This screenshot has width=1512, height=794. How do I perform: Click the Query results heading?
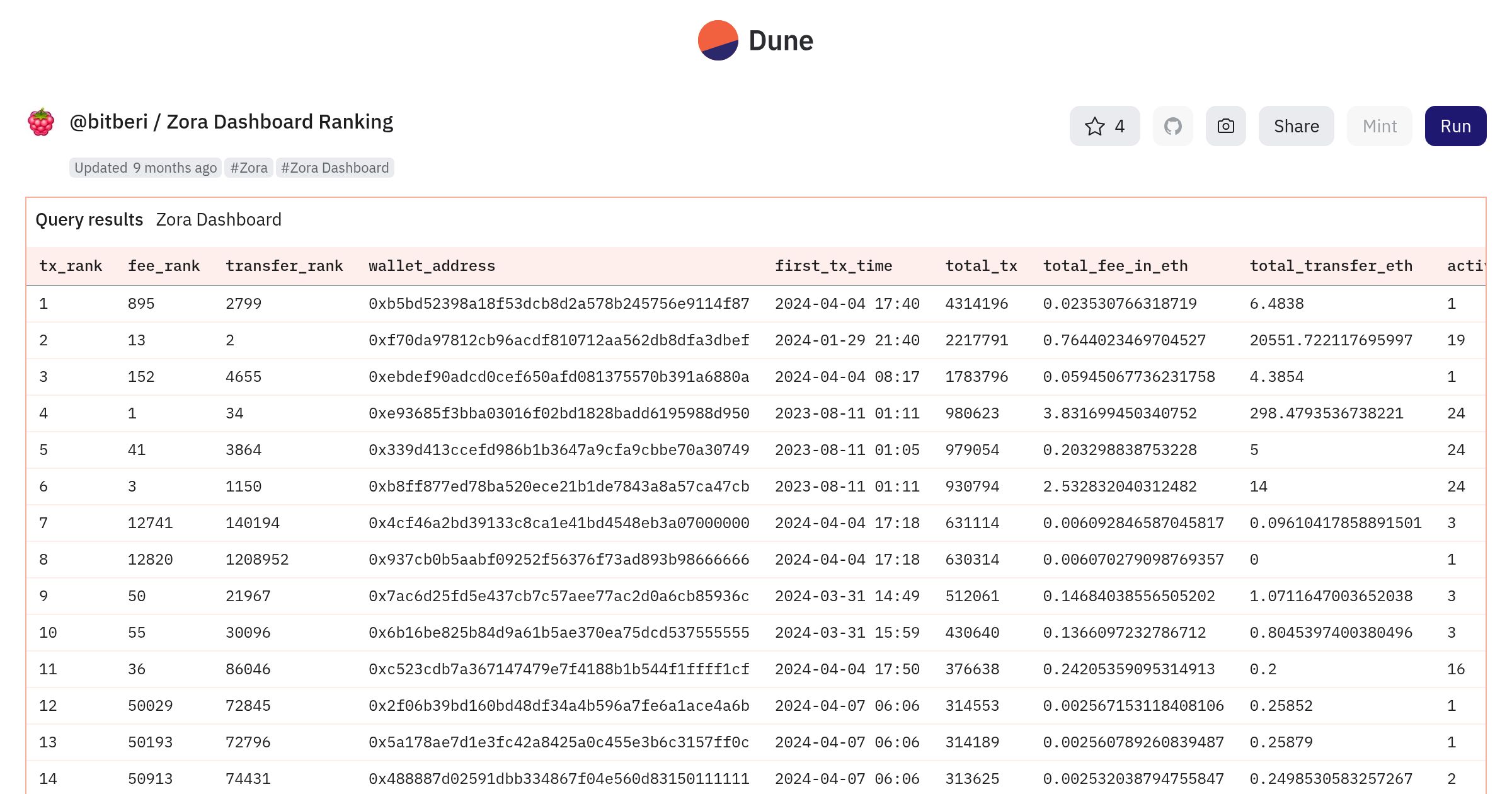pos(89,220)
